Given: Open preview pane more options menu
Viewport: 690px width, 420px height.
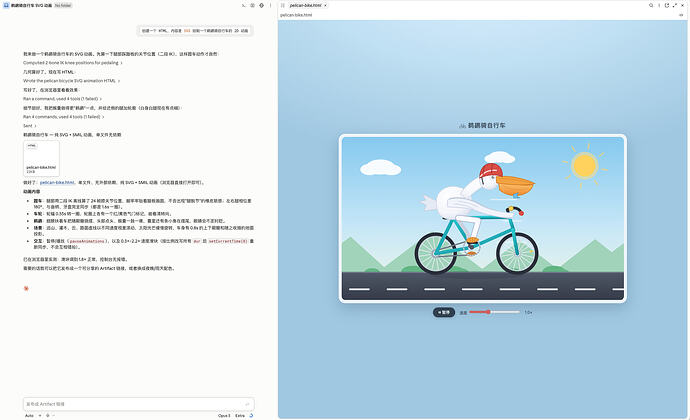Looking at the screenshot, I should (659, 5).
